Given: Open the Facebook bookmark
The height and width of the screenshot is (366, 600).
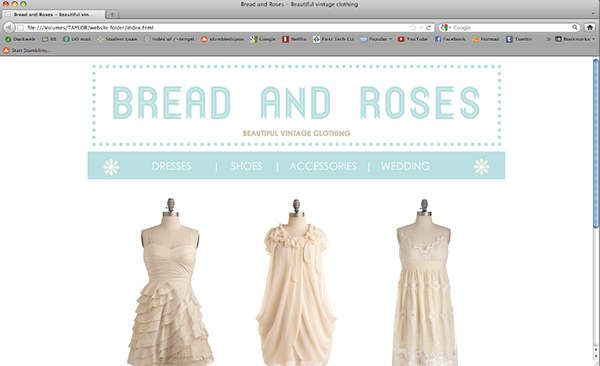Looking at the screenshot, I should [x=450, y=39].
